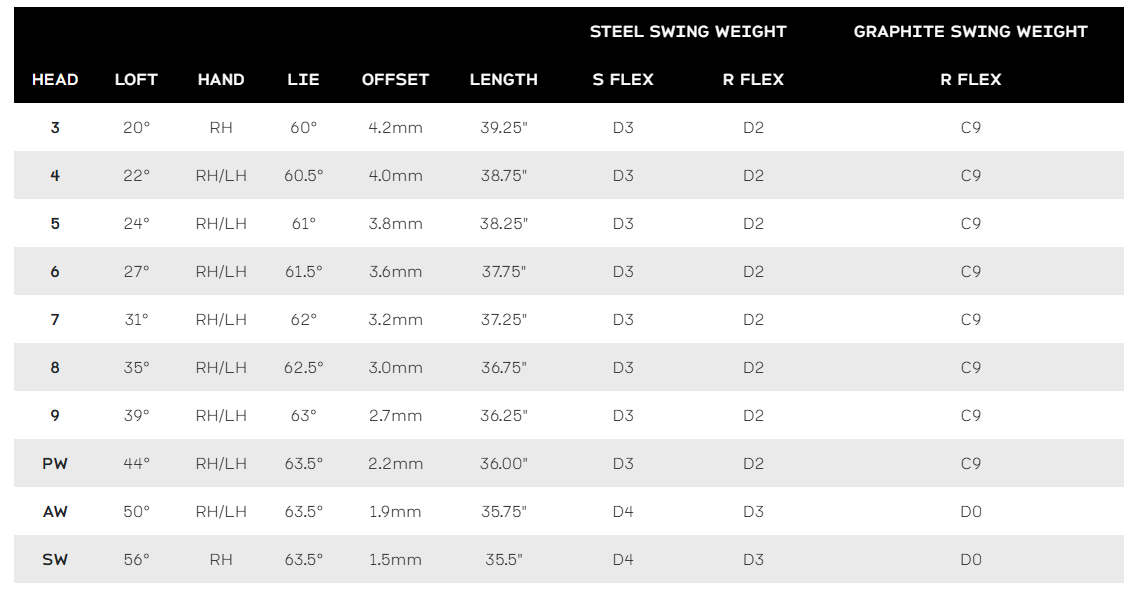Click the STEEL SWING WEIGHT heading
Viewport: 1127px width, 593px height.
(x=688, y=32)
